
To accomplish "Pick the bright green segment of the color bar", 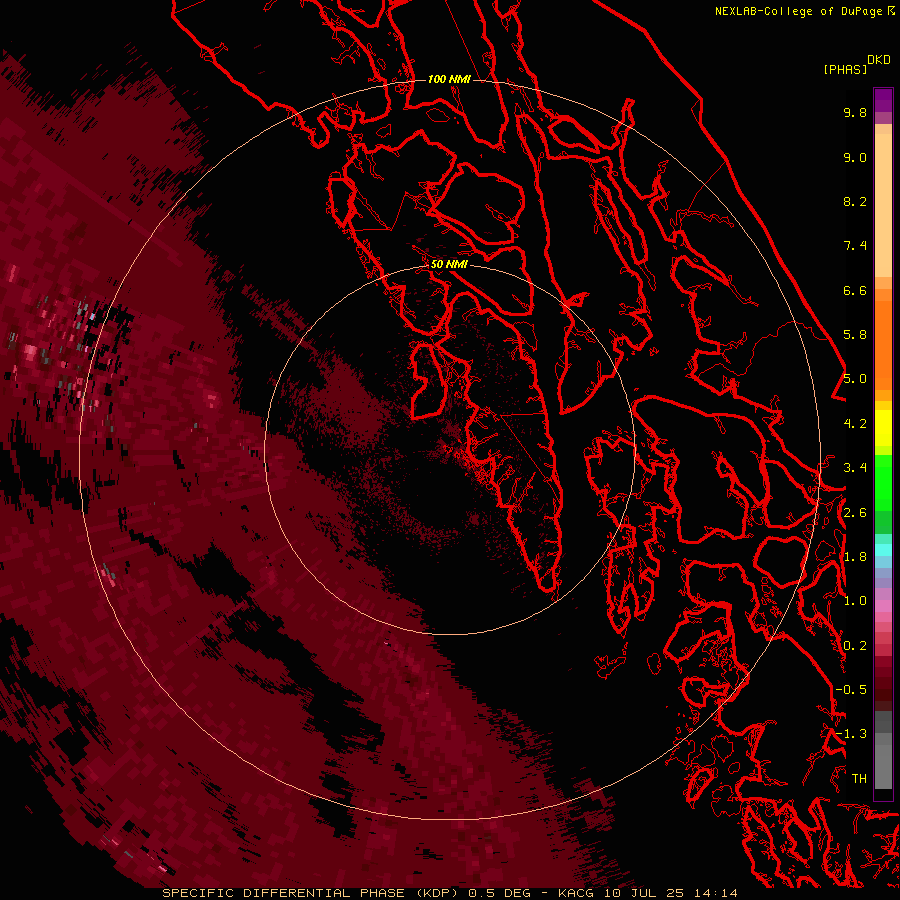I will pos(883,482).
